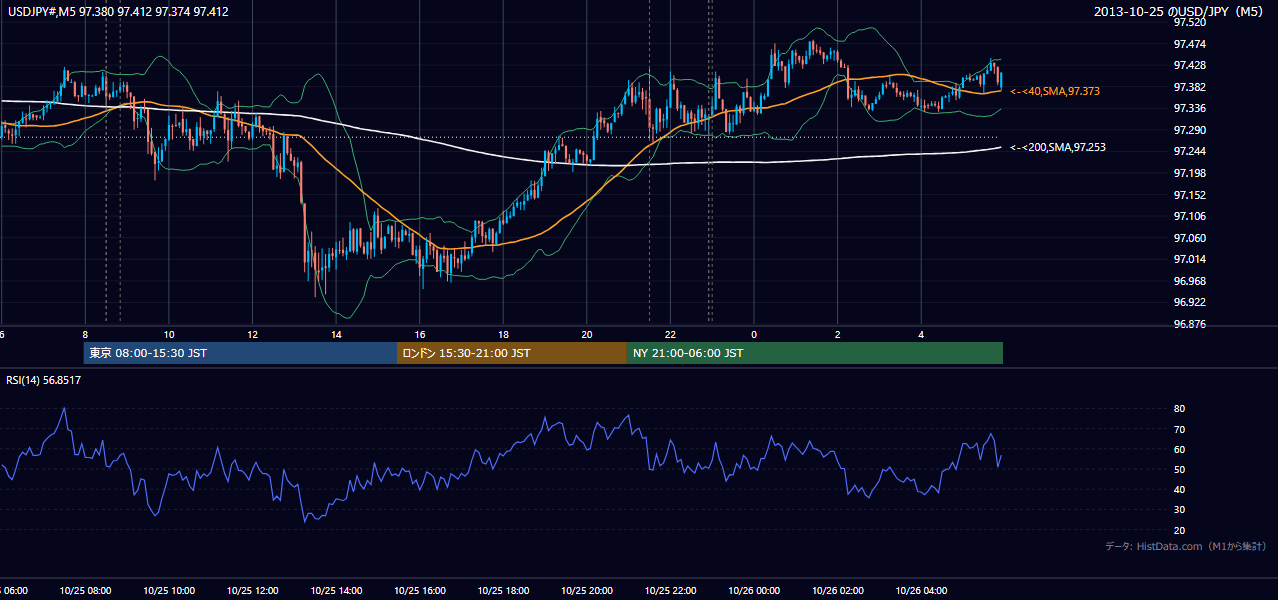
Task: Click RSI scale value 40
Action: coord(1179,489)
